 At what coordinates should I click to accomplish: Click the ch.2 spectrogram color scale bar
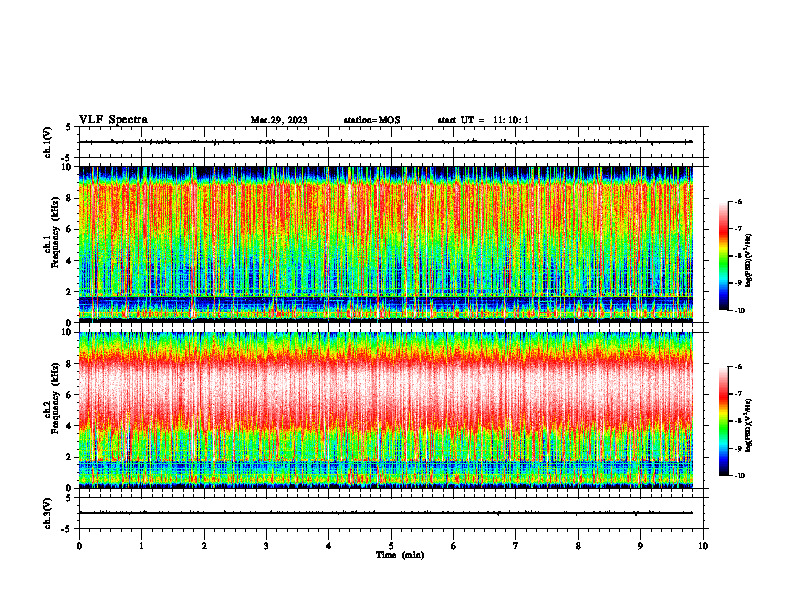point(724,421)
